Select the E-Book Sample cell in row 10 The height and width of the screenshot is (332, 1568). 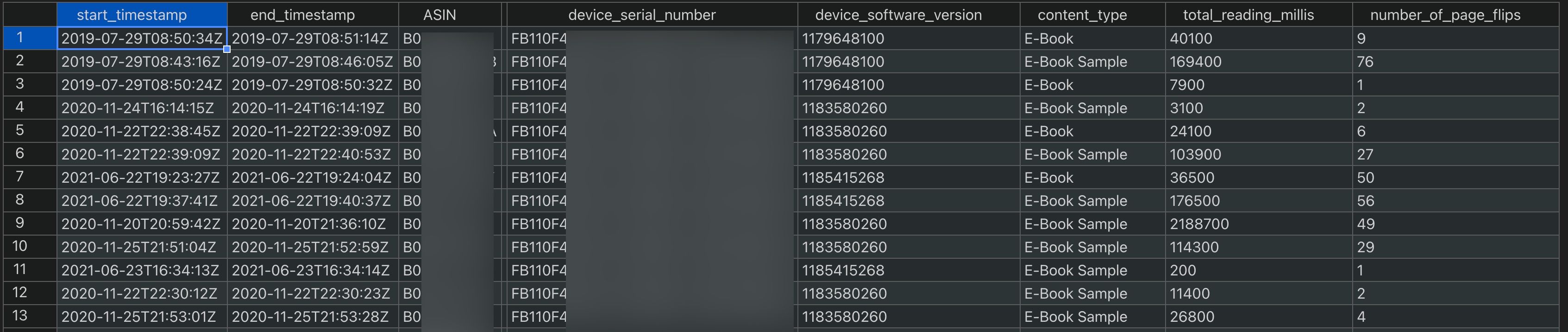tap(1092, 247)
